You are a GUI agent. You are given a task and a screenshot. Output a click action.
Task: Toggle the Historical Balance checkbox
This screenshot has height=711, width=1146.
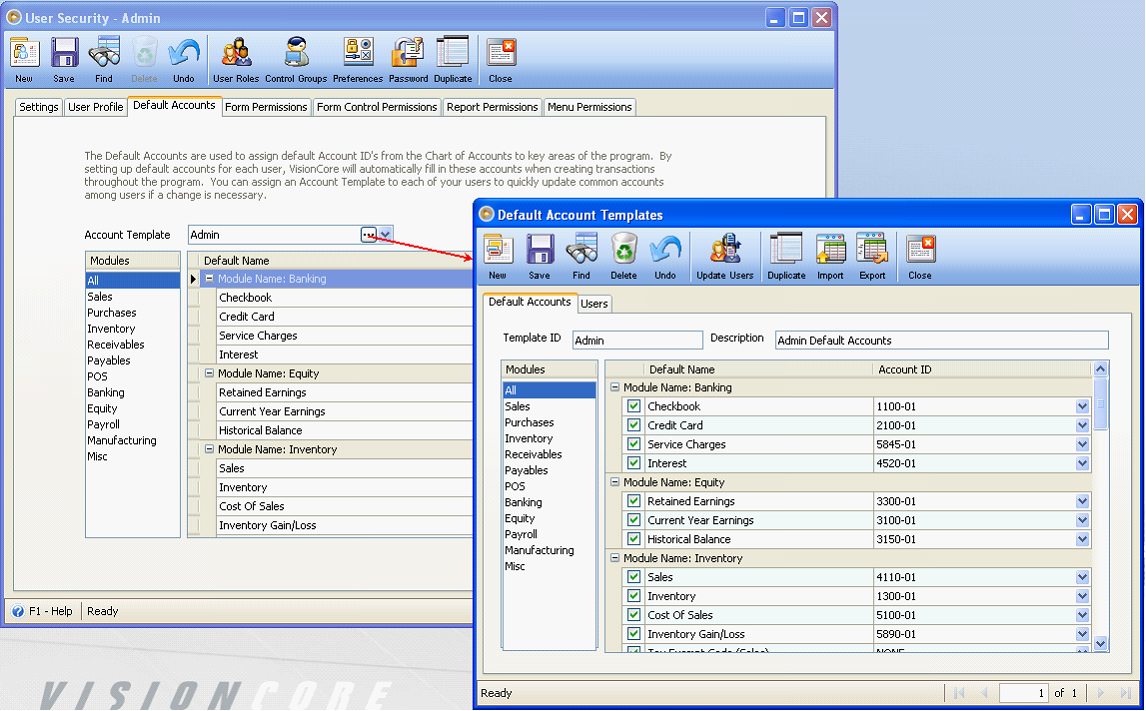point(634,539)
